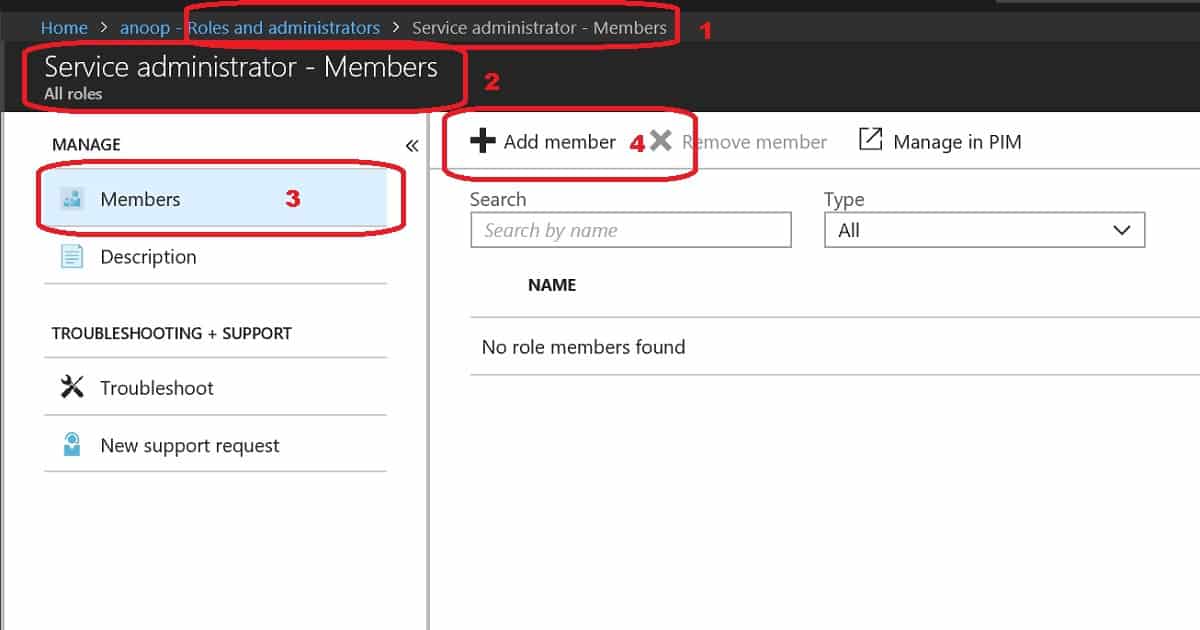Screen dimensions: 1200x630
Task: Navigate to Home via the breadcrumb
Action: 64,27
